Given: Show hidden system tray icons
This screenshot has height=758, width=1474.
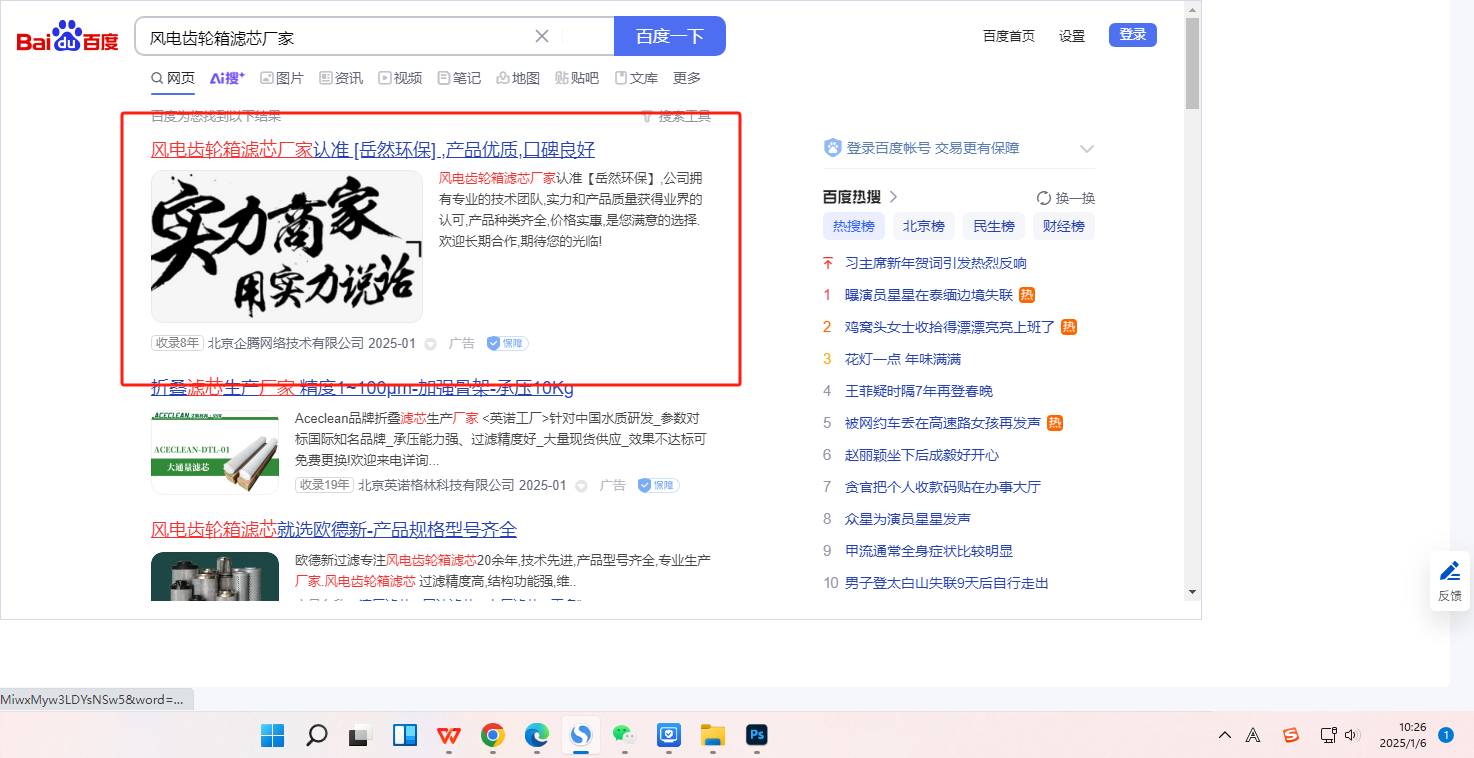Looking at the screenshot, I should tap(1224, 735).
